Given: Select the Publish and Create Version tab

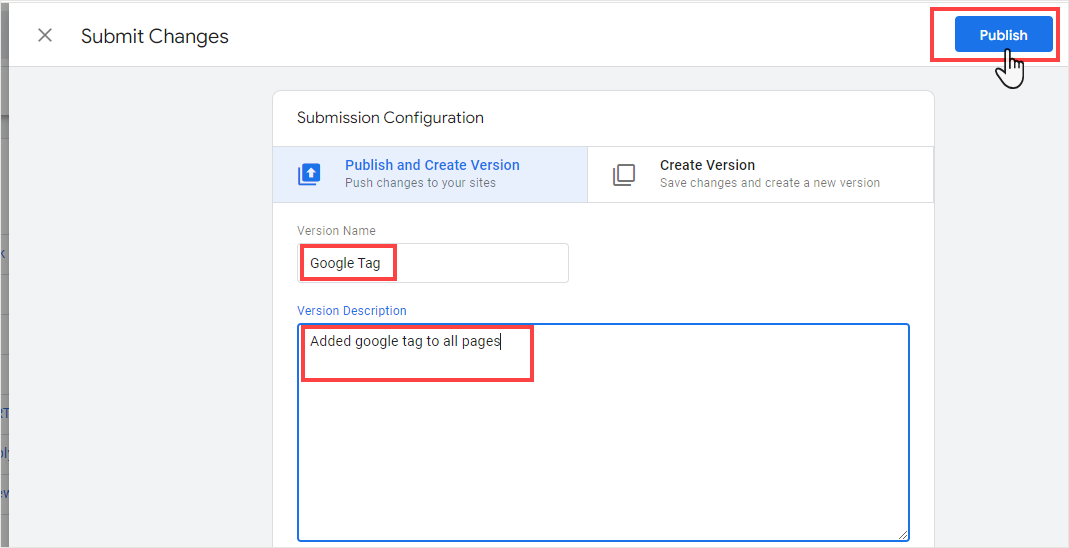Looking at the screenshot, I should [430, 174].
